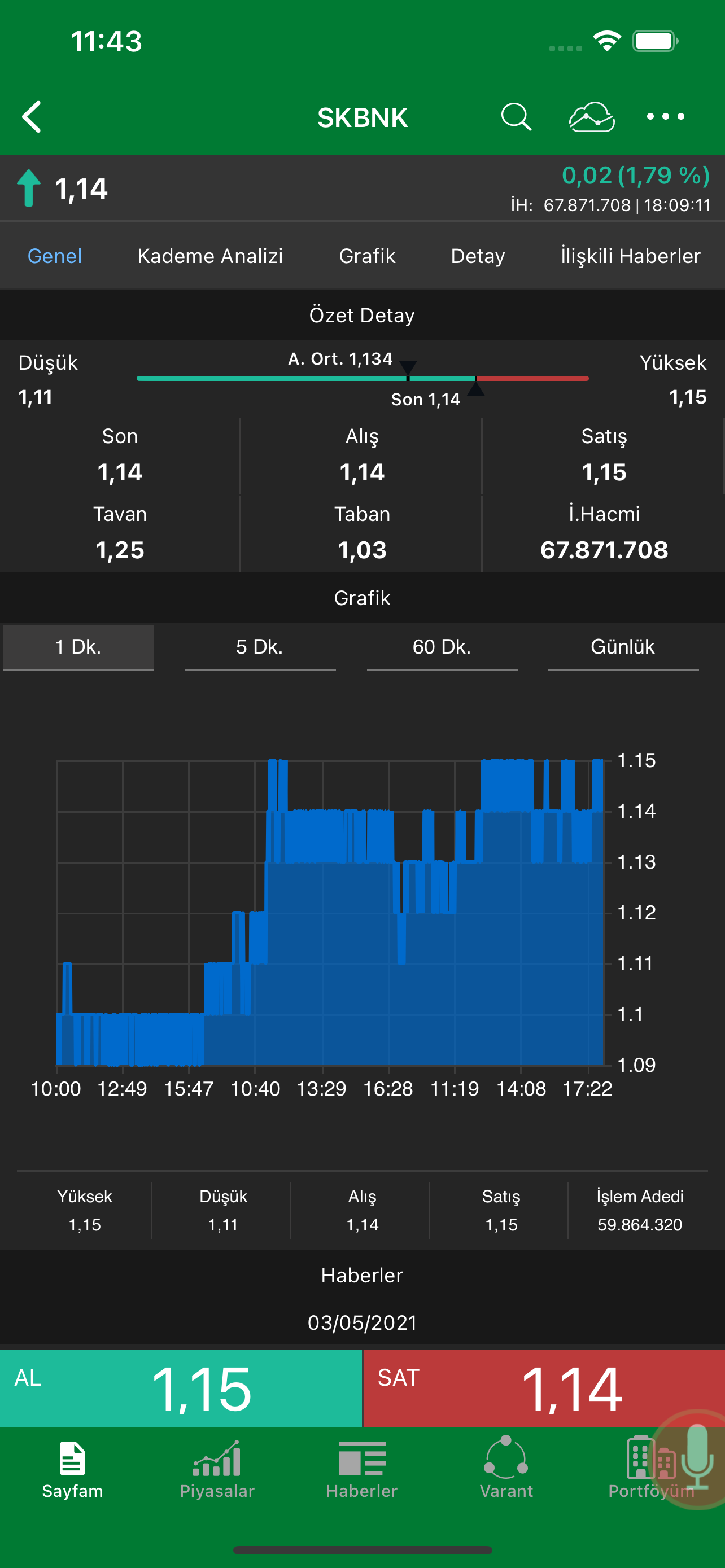The height and width of the screenshot is (1568, 725).
Task: Select the Genel tab
Action: click(x=55, y=256)
